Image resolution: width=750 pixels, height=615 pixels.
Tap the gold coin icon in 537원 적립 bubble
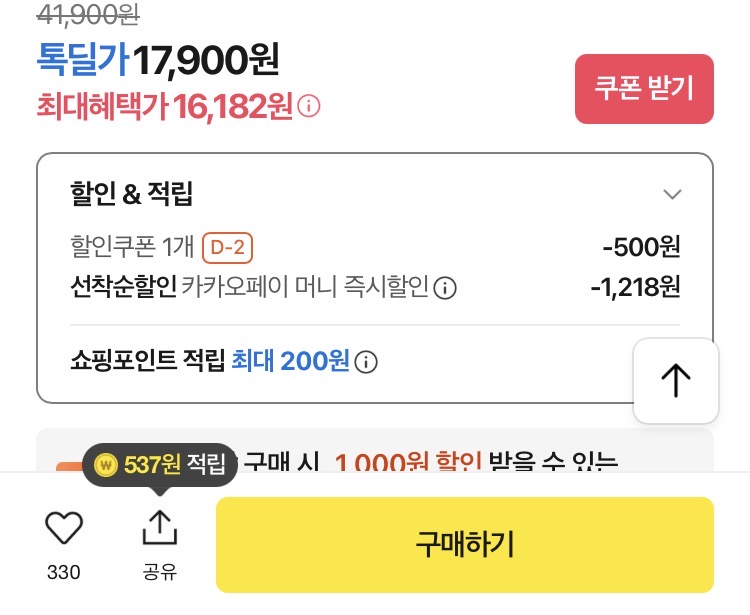[107, 465]
